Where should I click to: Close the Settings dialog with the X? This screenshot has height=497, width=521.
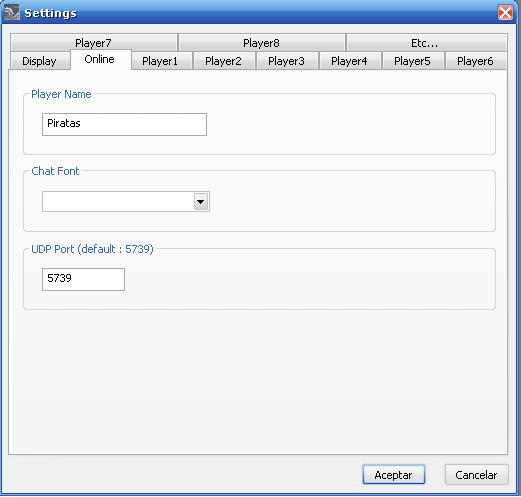coord(505,13)
